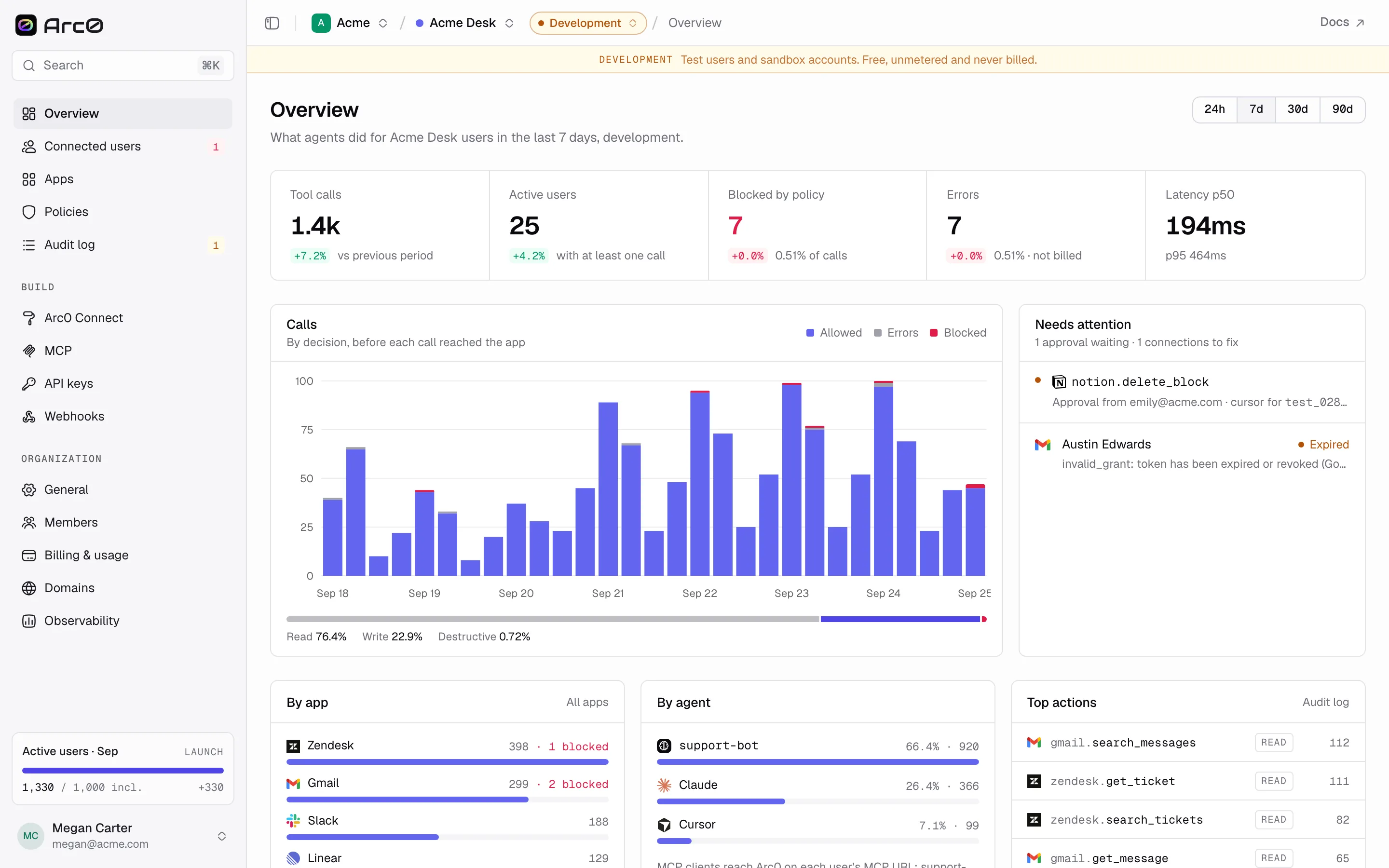Click the Zendesk icon in By app
The image size is (1389, 868).
[x=293, y=746]
